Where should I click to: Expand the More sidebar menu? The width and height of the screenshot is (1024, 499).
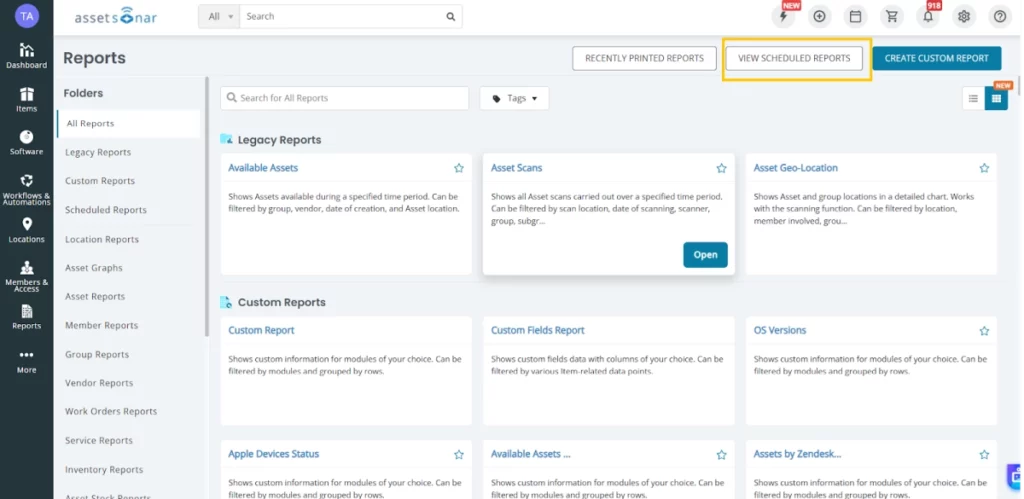tap(26, 360)
